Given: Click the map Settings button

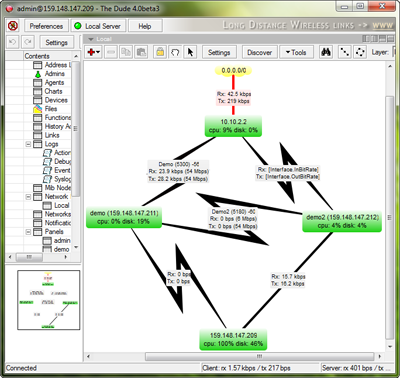Looking at the screenshot, I should [x=219, y=52].
